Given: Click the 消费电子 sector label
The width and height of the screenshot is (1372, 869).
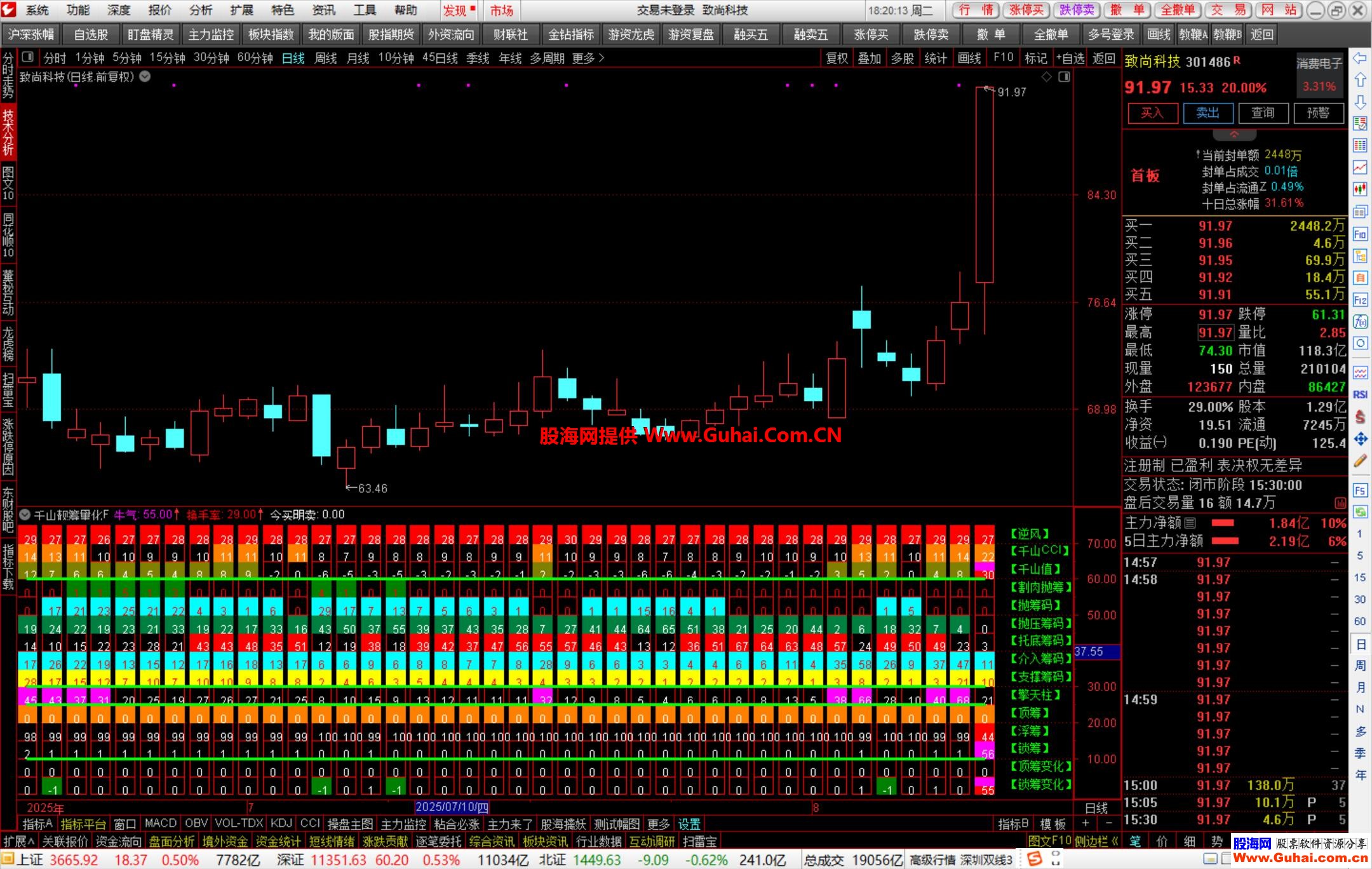Looking at the screenshot, I should 1320,64.
